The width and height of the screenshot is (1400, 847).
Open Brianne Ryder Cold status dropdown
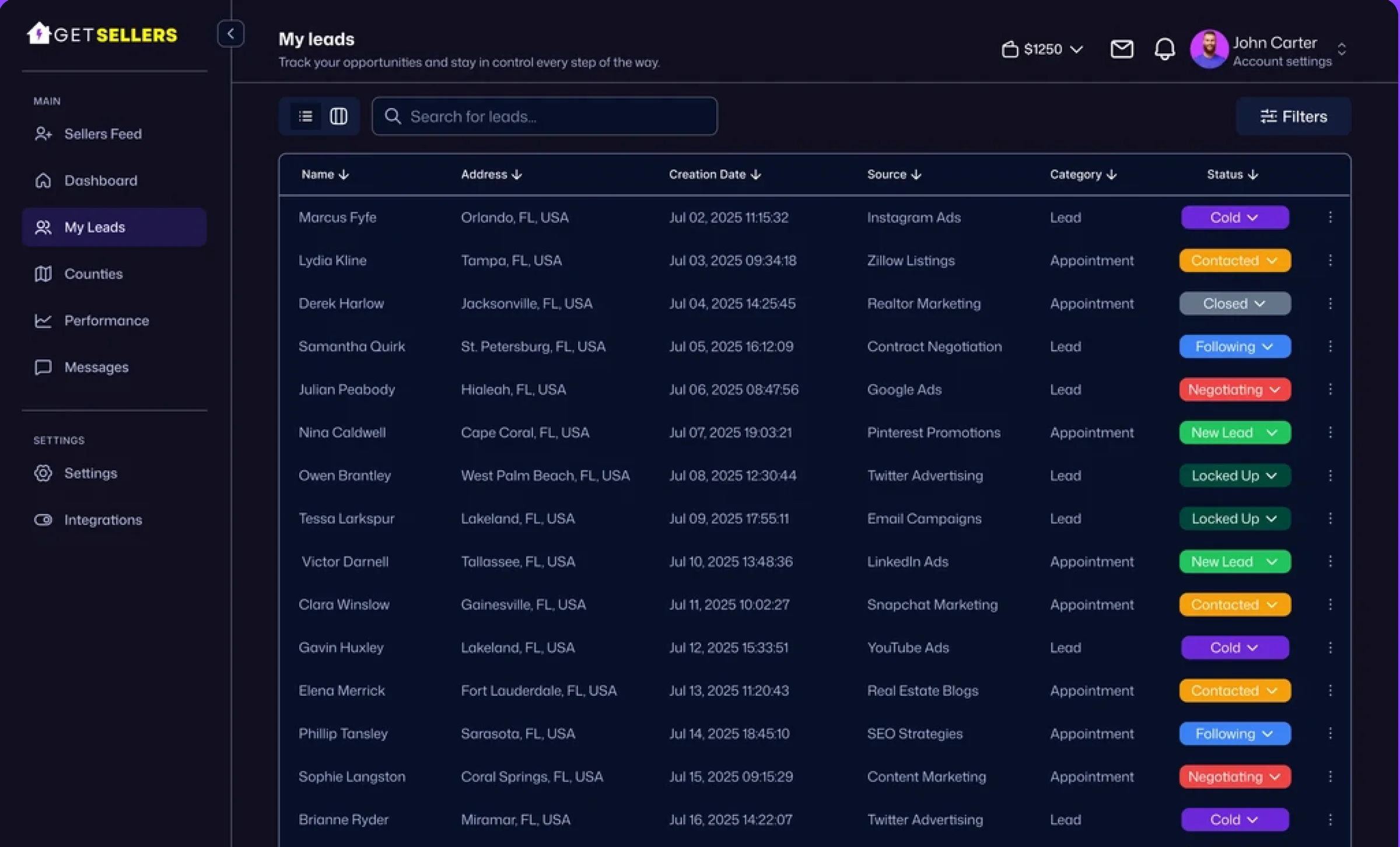1234,820
